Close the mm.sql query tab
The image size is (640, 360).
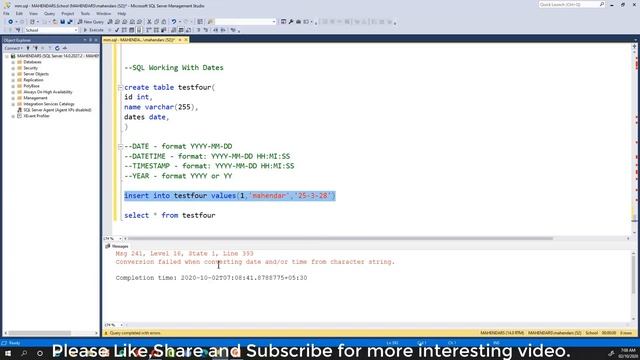coord(186,40)
